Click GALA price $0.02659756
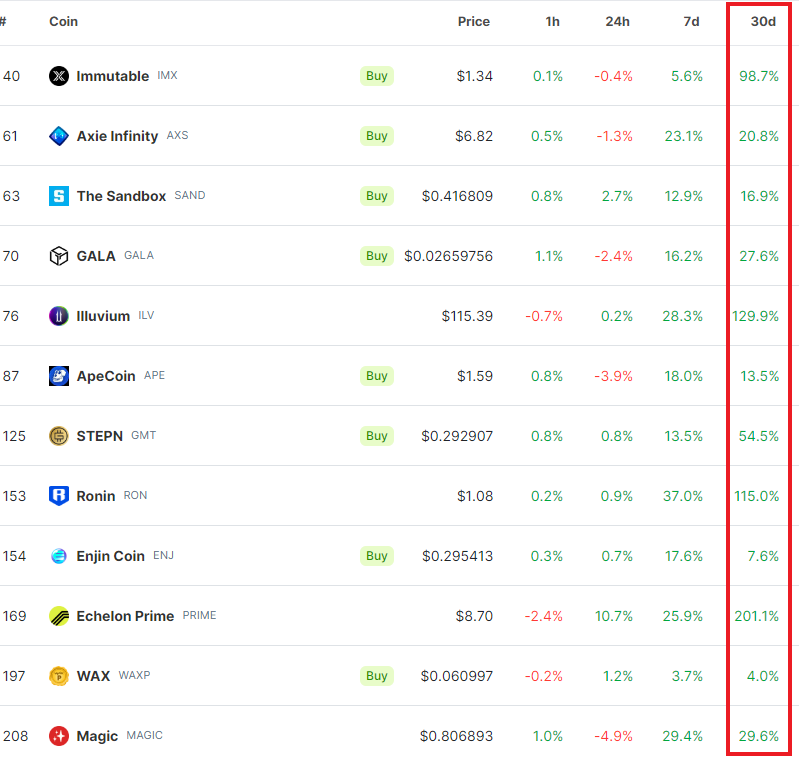 [x=448, y=256]
